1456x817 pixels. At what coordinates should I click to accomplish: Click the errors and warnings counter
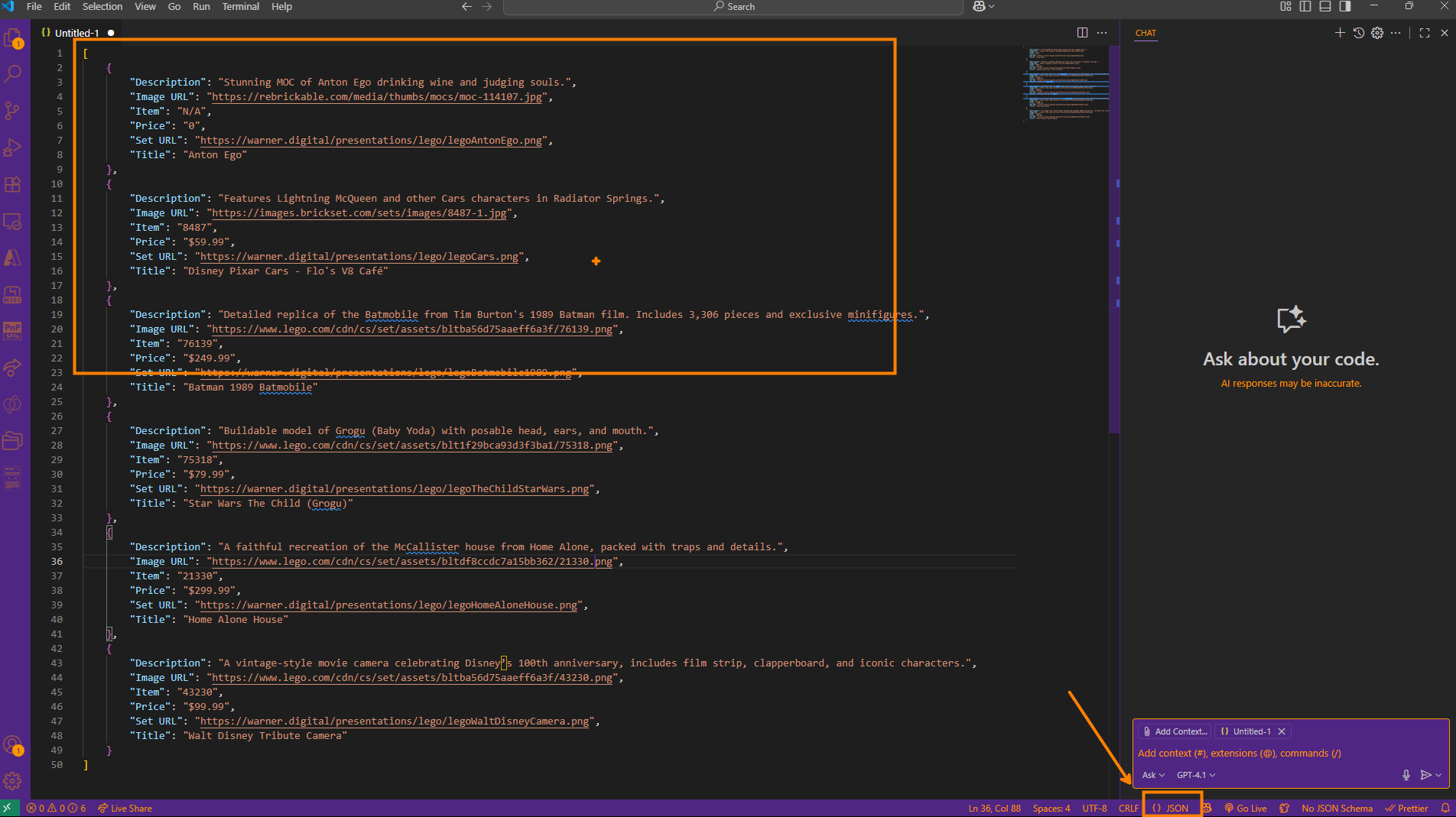(x=57, y=808)
